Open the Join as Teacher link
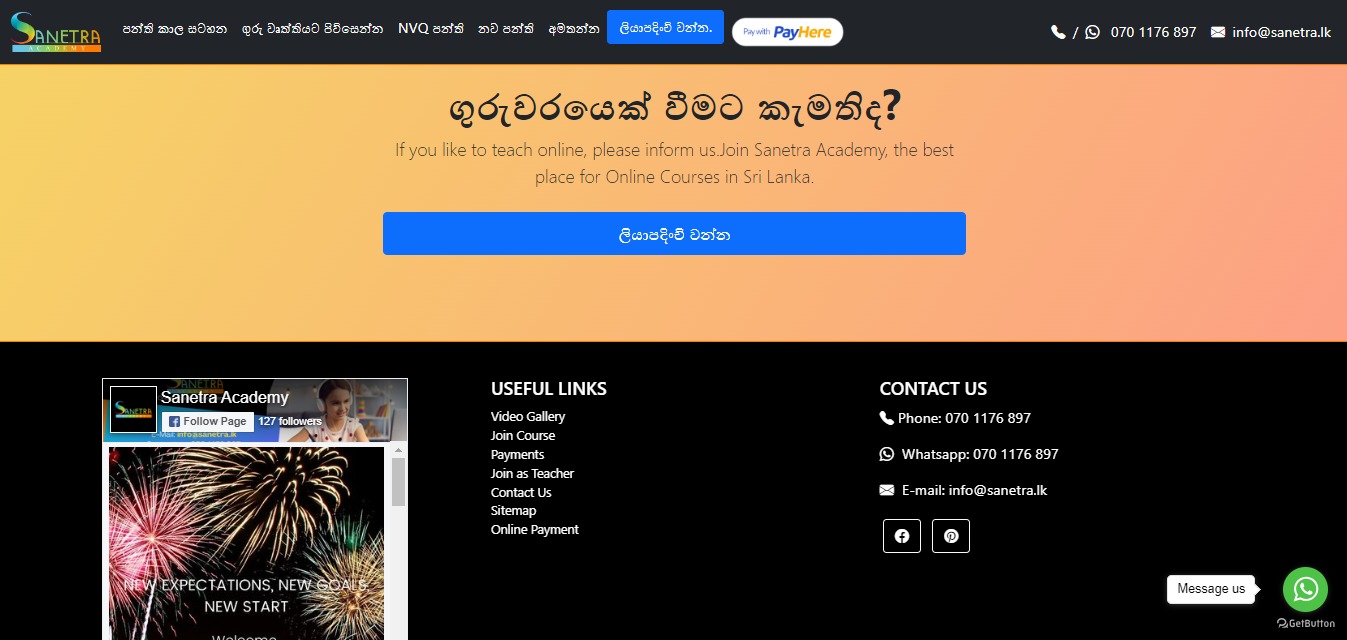 pos(532,473)
